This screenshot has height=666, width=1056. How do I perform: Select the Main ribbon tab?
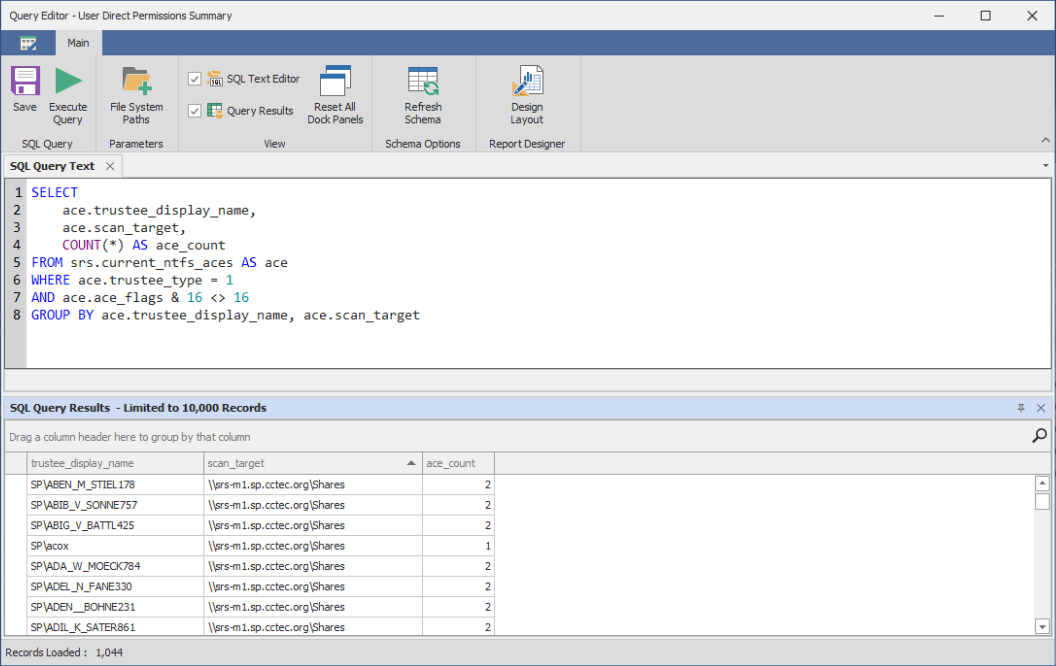click(78, 43)
